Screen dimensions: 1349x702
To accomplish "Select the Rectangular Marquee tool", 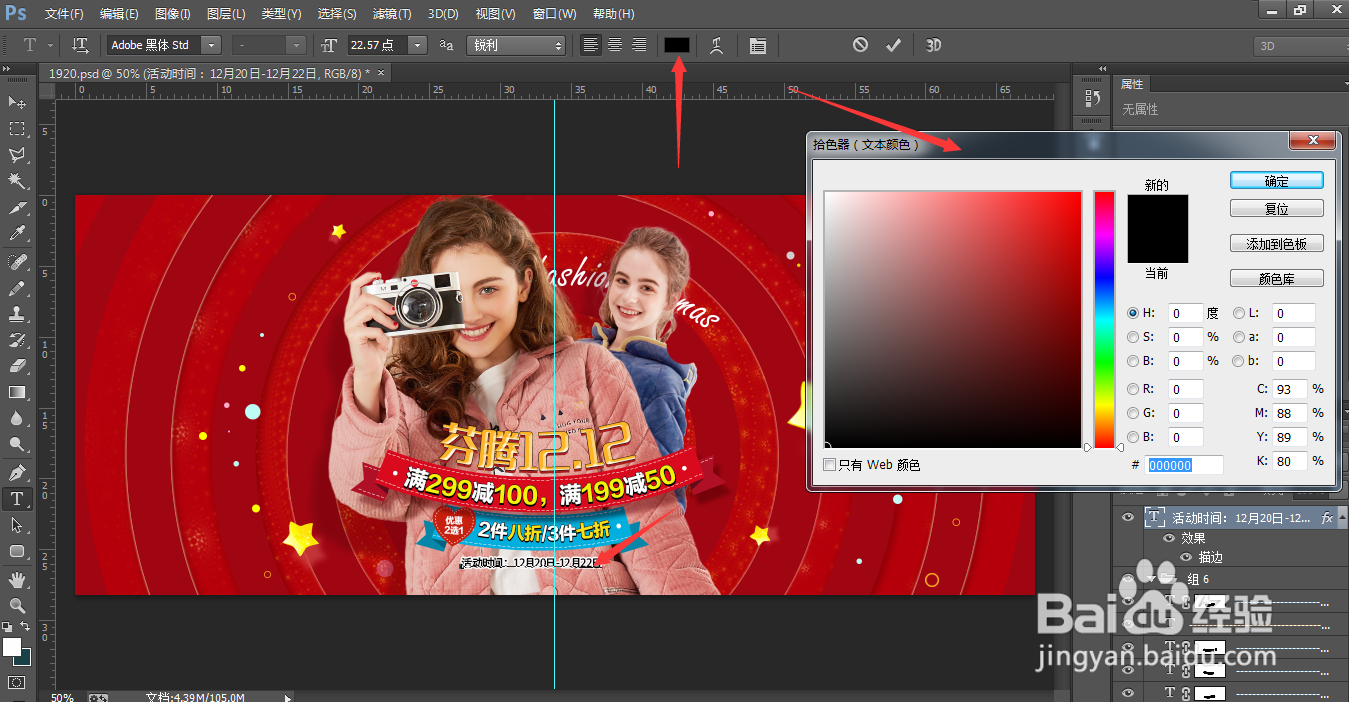I will point(17,129).
